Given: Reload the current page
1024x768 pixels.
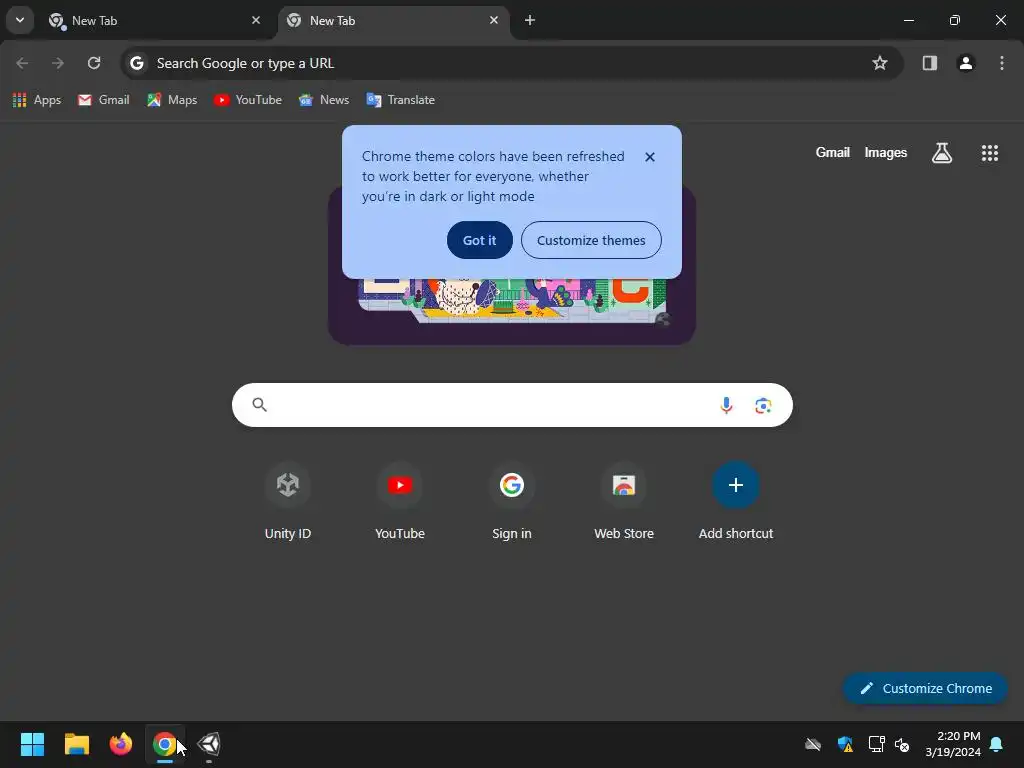Looking at the screenshot, I should click(94, 63).
